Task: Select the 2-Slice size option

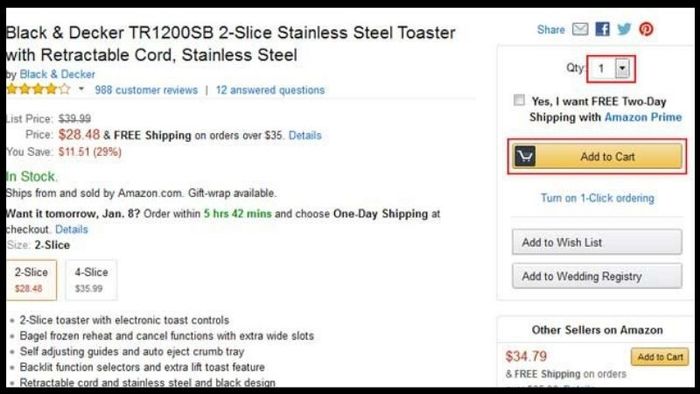Action: pos(31,280)
